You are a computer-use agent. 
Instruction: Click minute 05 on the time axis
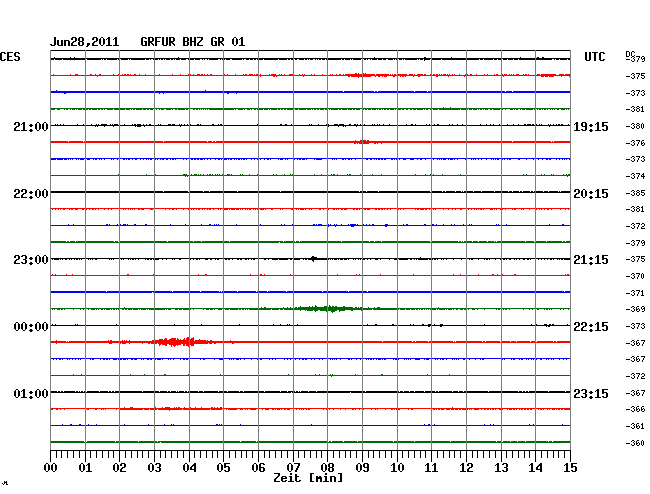[x=223, y=467]
